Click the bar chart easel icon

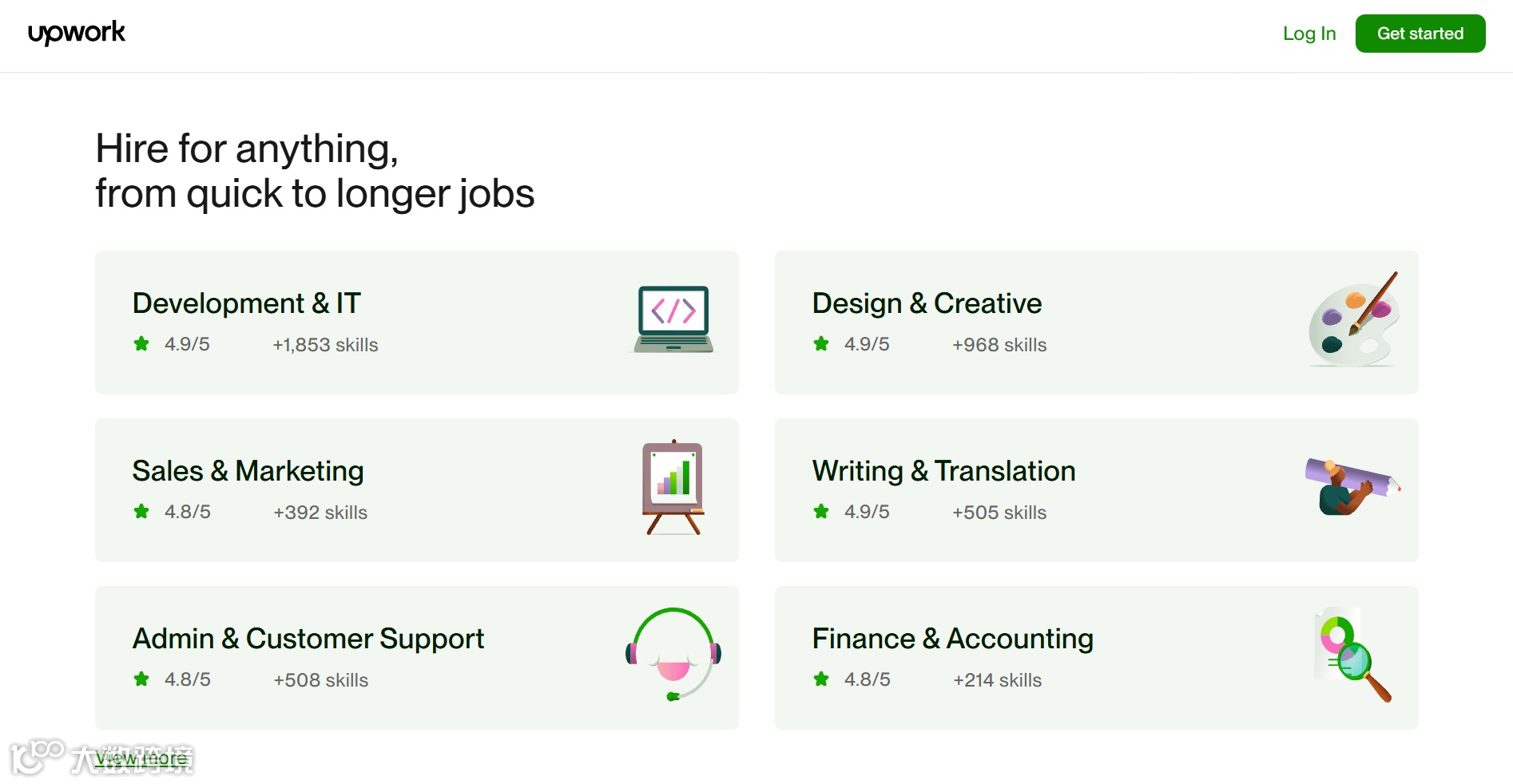point(673,488)
